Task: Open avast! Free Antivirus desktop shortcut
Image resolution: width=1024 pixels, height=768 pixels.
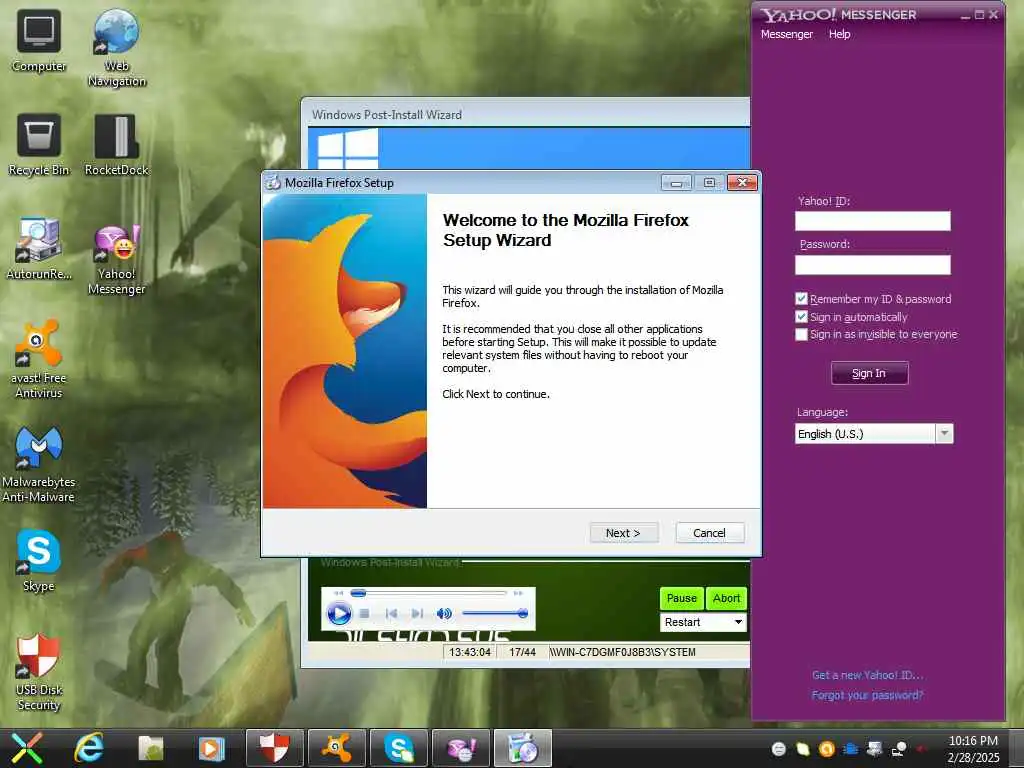Action: (x=39, y=359)
